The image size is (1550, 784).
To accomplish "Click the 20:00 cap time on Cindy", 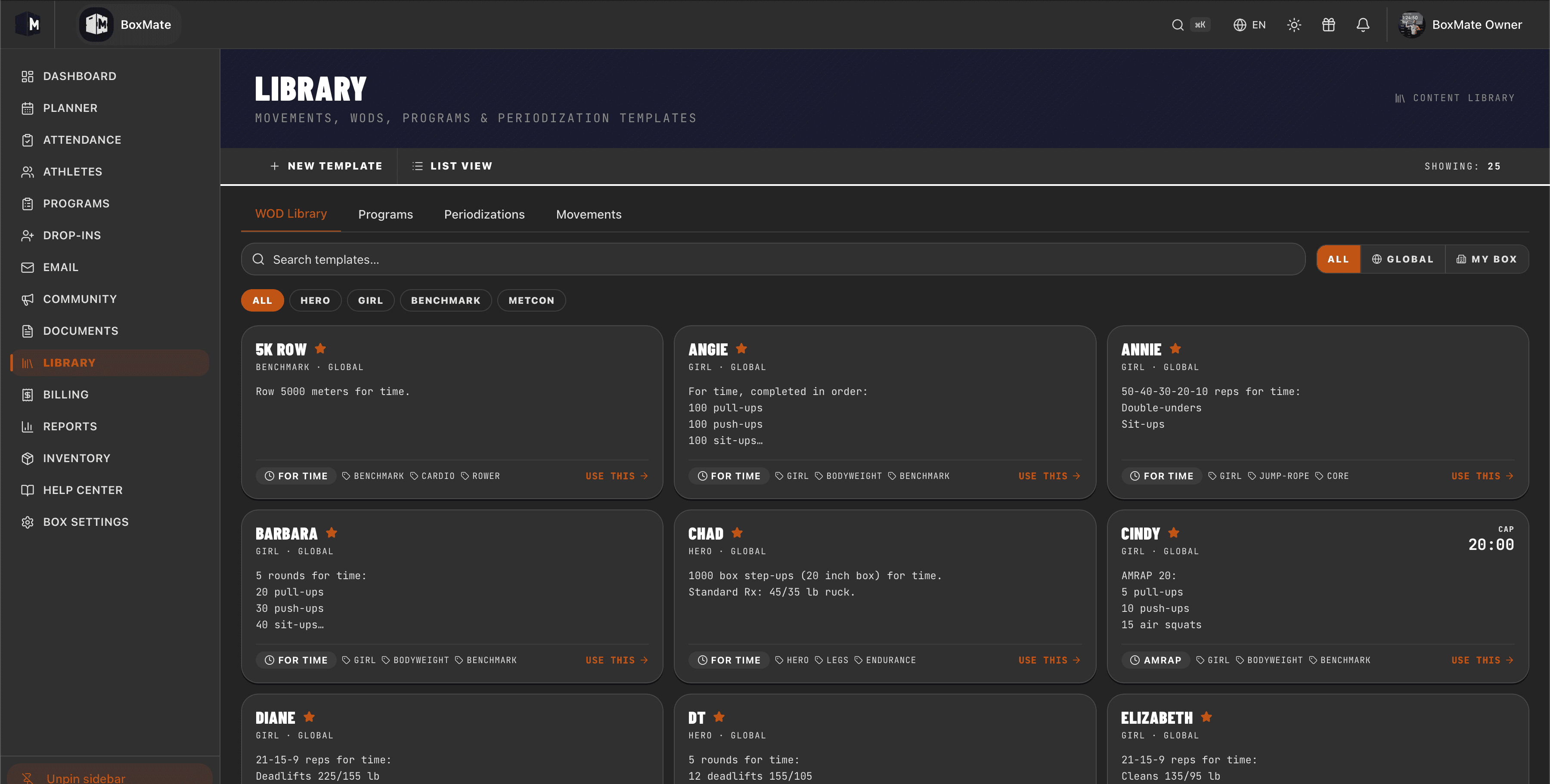I will tap(1491, 545).
